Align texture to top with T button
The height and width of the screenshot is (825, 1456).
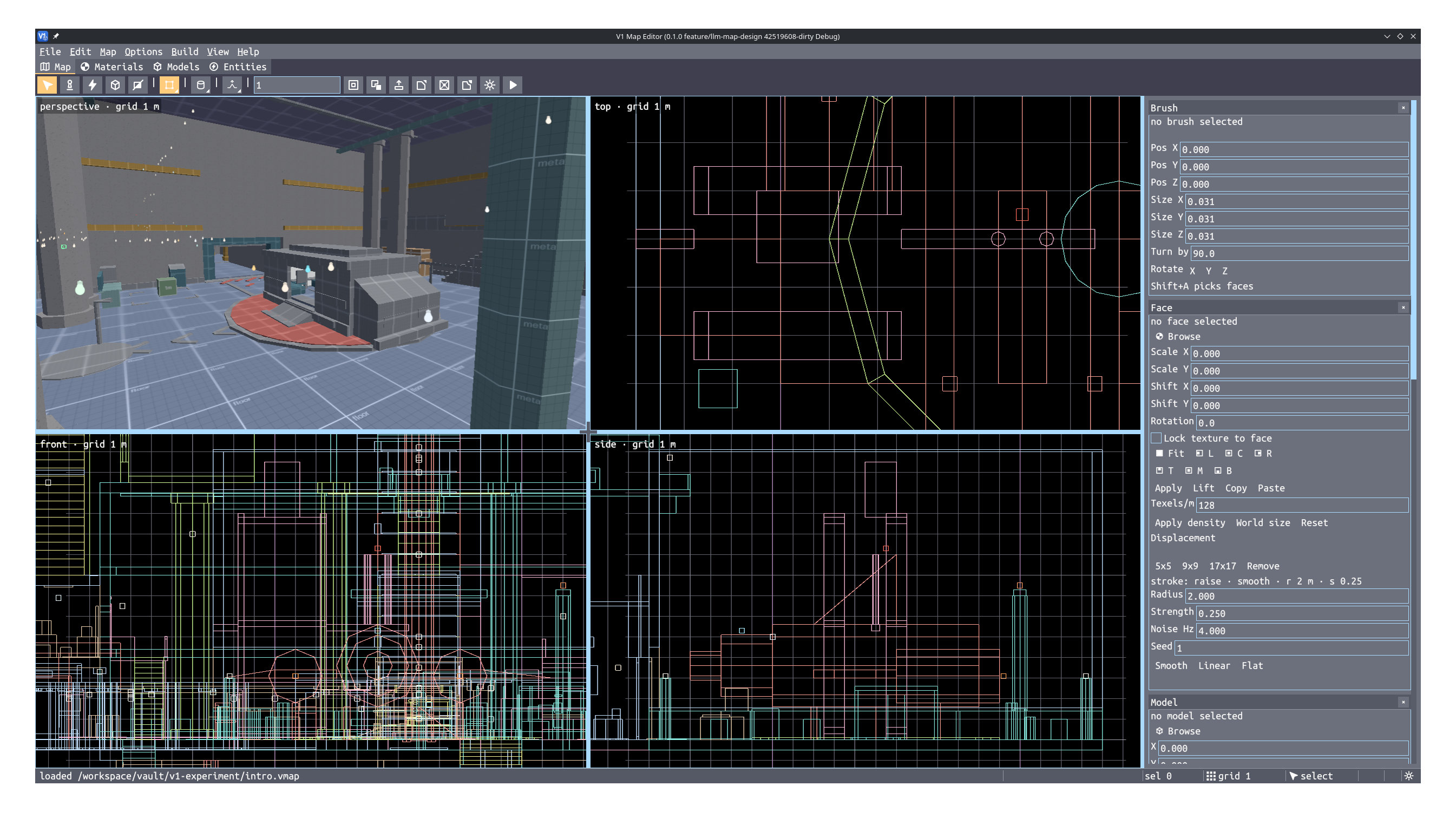point(1164,471)
